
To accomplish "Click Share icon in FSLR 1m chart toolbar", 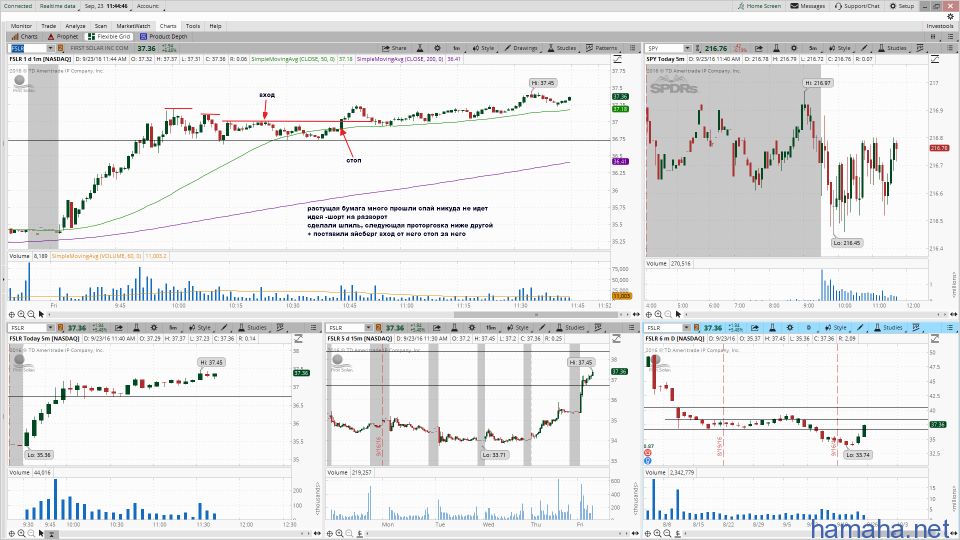I will [394, 48].
